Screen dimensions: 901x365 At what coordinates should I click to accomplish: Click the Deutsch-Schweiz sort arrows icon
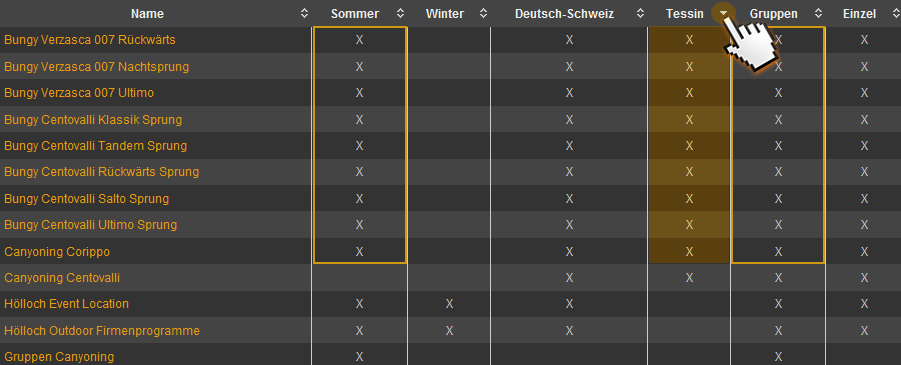[x=640, y=14]
